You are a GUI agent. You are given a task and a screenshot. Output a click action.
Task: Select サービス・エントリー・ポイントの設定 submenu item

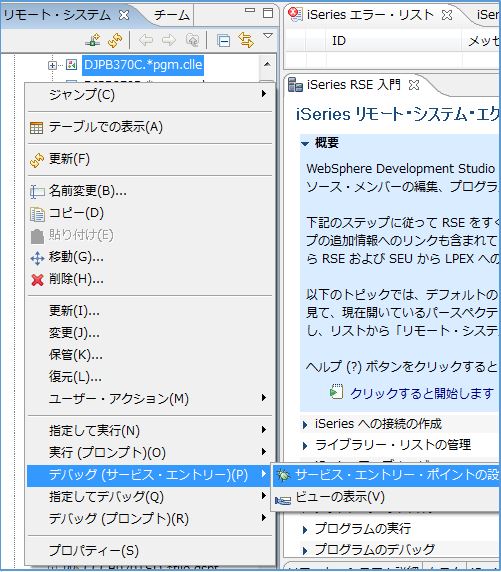[387, 475]
